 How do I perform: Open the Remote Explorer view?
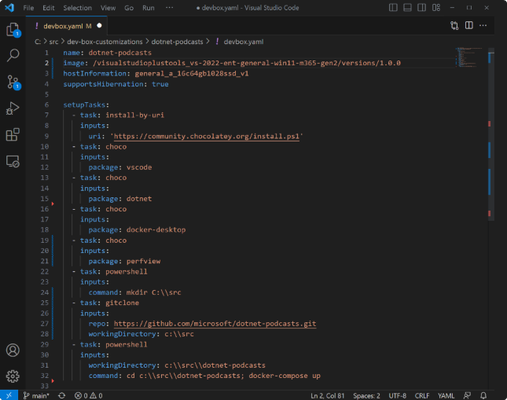(x=13, y=161)
